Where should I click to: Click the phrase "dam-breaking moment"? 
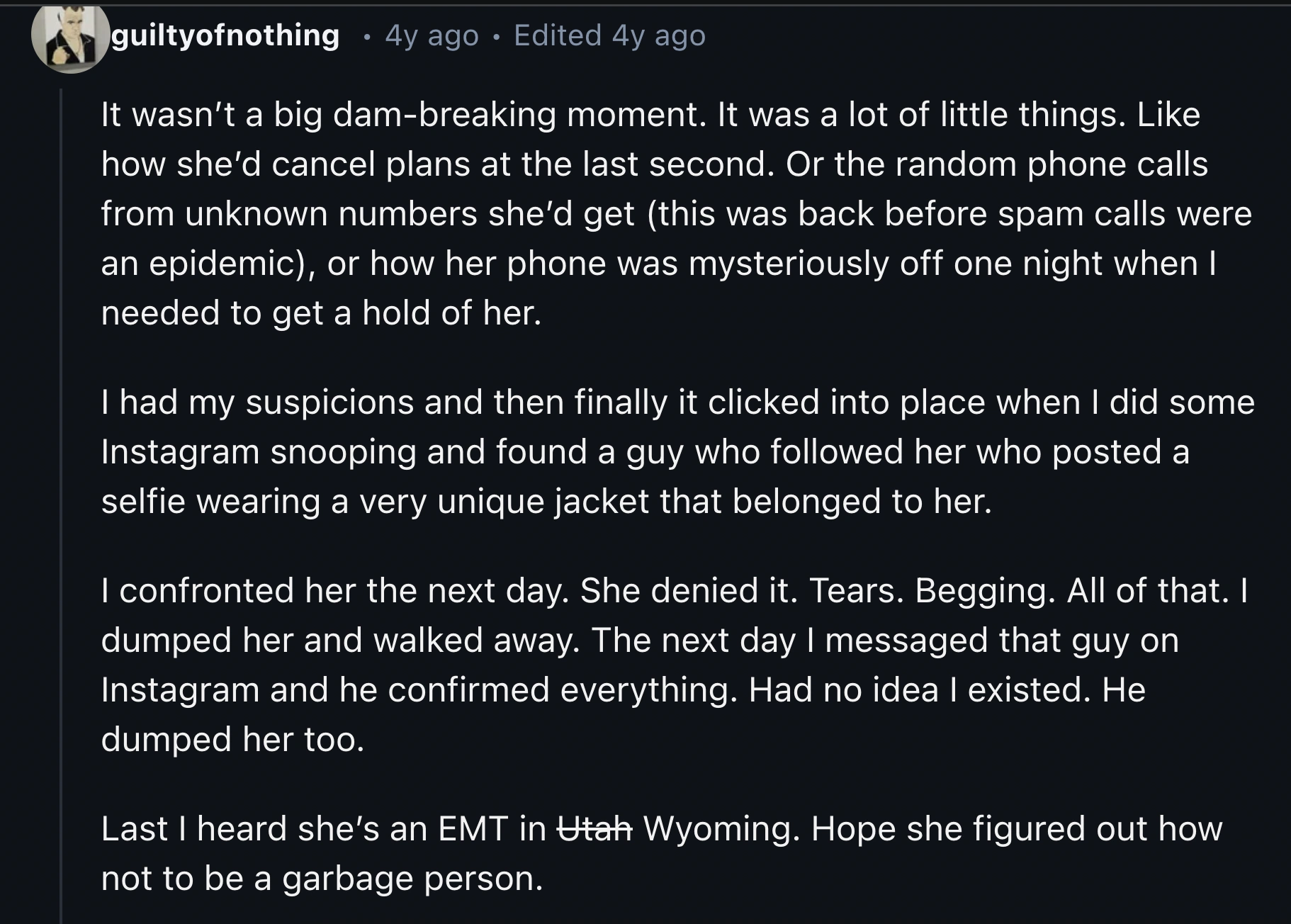pyautogui.click(x=519, y=115)
